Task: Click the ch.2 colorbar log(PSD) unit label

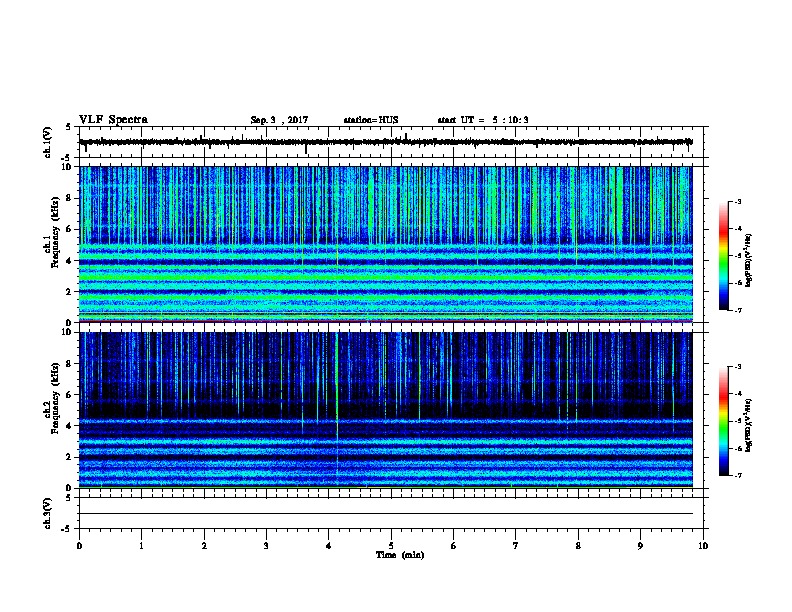Action: point(748,425)
